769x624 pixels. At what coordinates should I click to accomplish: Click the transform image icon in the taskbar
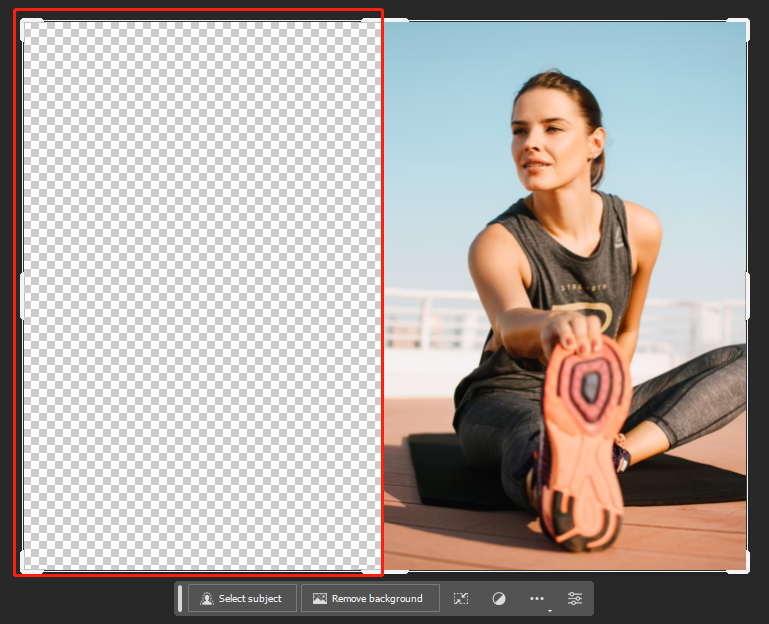click(461, 598)
